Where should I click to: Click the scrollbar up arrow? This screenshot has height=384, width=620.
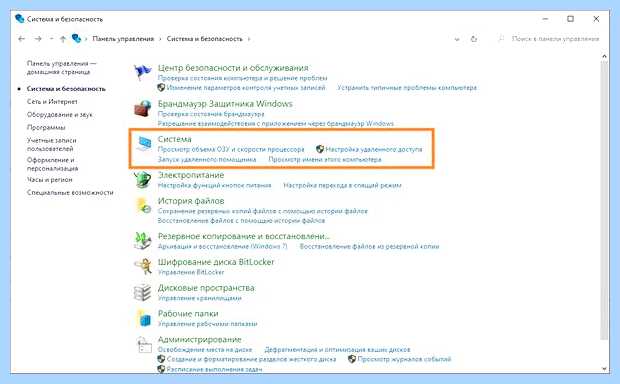604,56
